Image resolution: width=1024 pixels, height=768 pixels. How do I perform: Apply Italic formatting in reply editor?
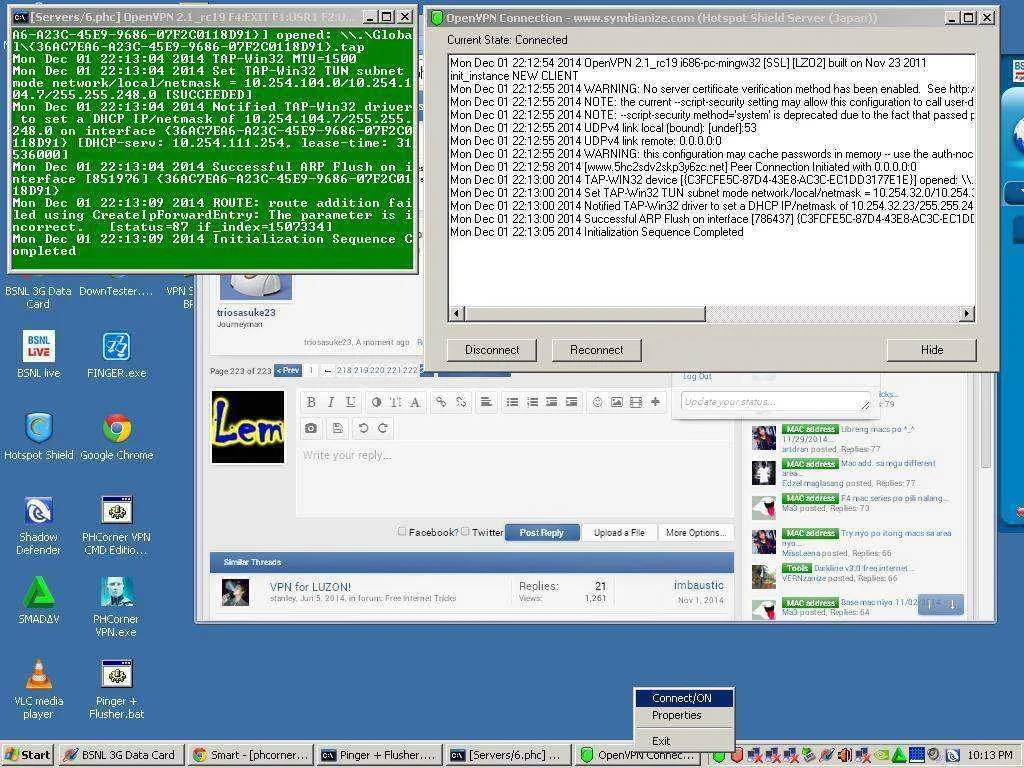point(331,402)
